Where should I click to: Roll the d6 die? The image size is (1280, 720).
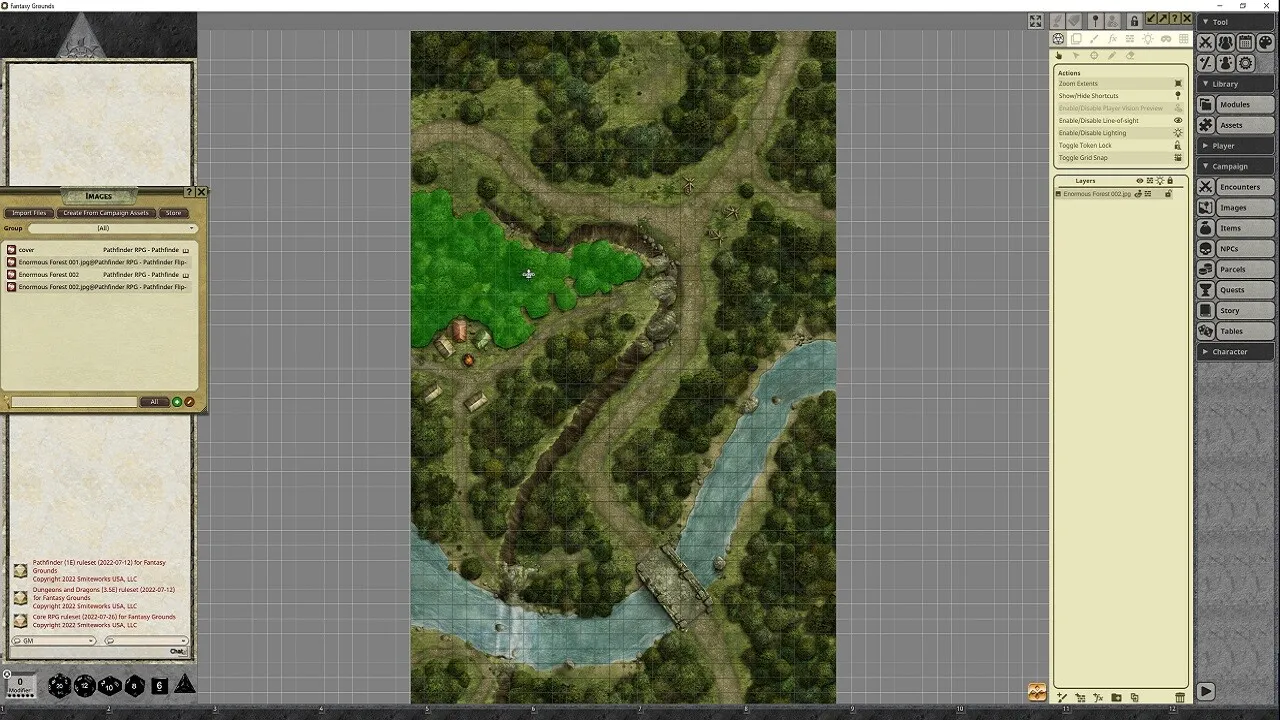point(159,685)
